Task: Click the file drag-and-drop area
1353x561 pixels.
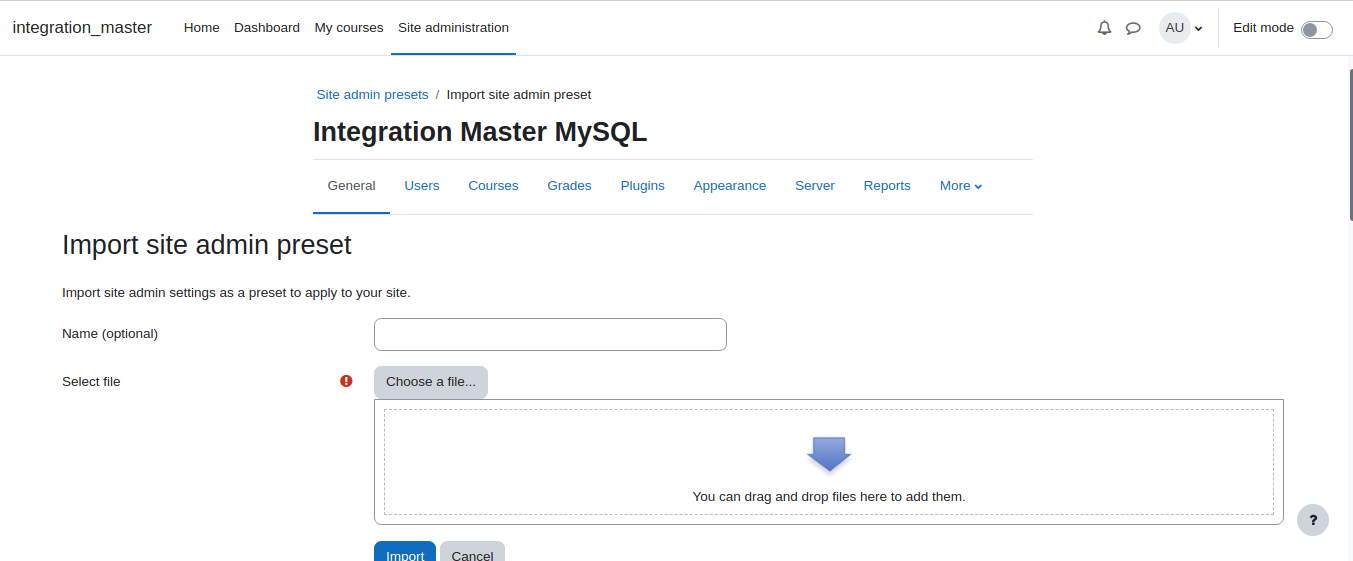Action: pos(829,462)
